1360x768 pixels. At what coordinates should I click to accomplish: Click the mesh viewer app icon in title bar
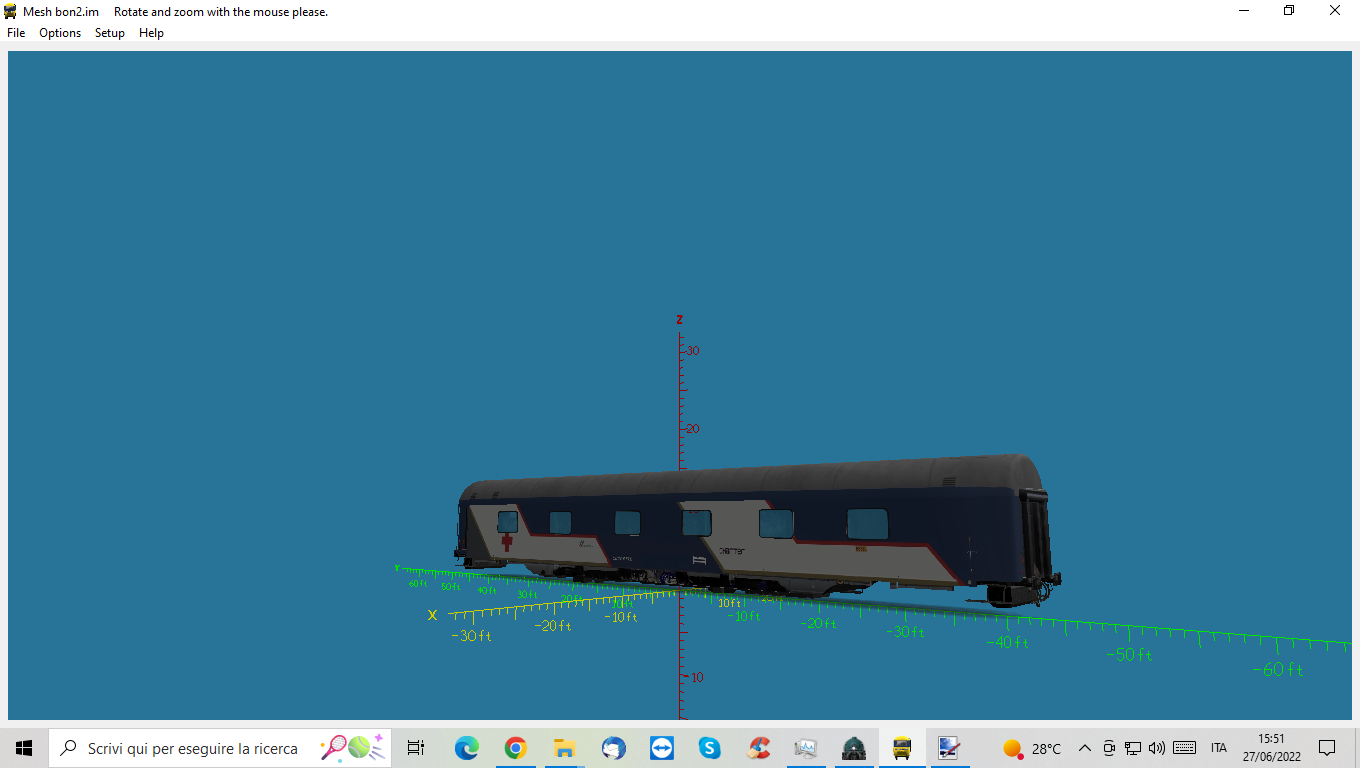(x=11, y=12)
